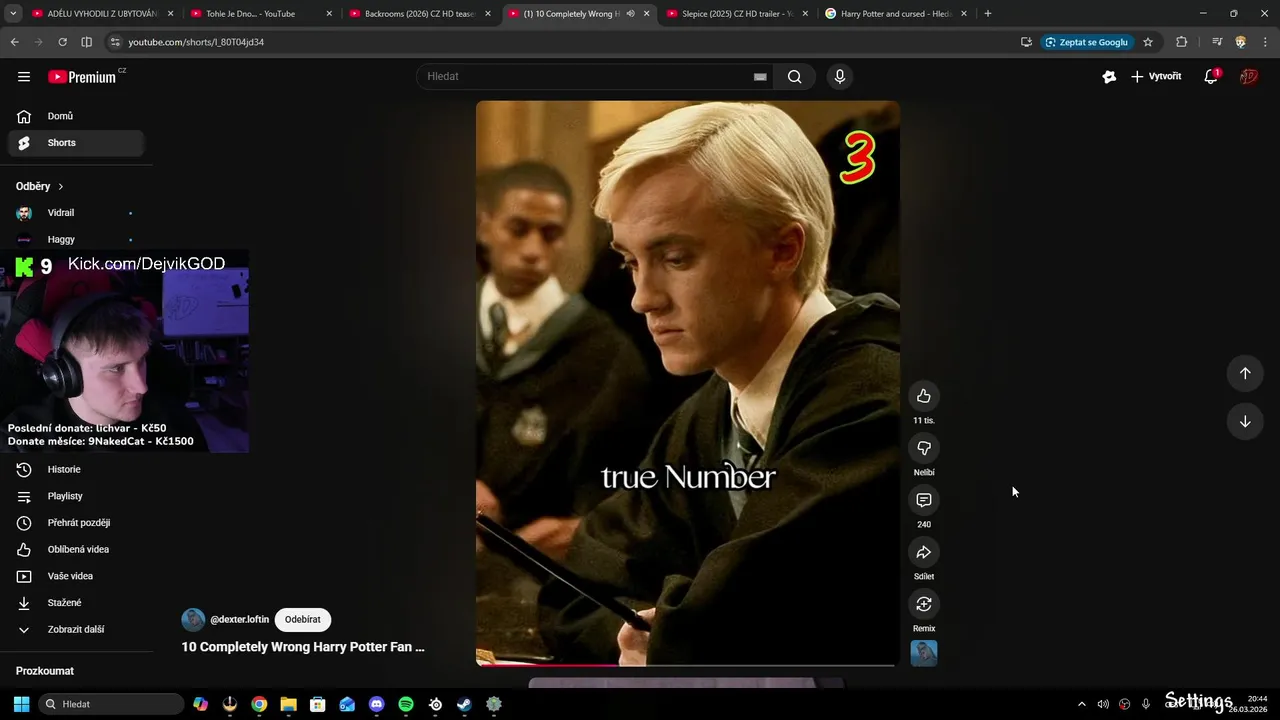This screenshot has height=720, width=1280.
Task: Open Domů in sidebar
Action: (76, 116)
